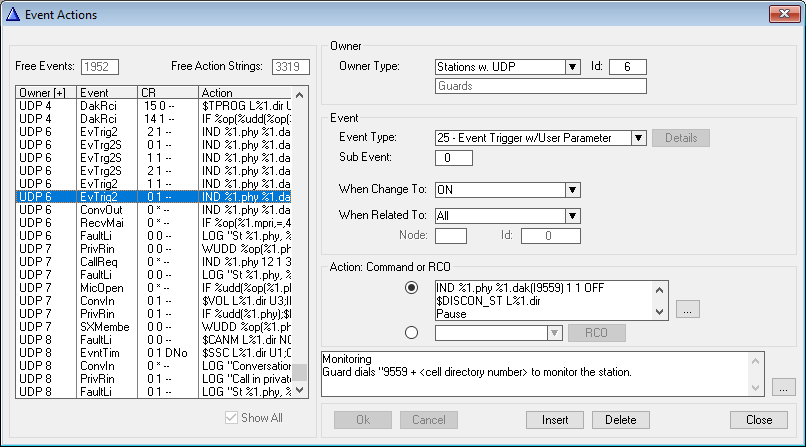
Task: Open the description ellipsis edit button
Action: 784,384
